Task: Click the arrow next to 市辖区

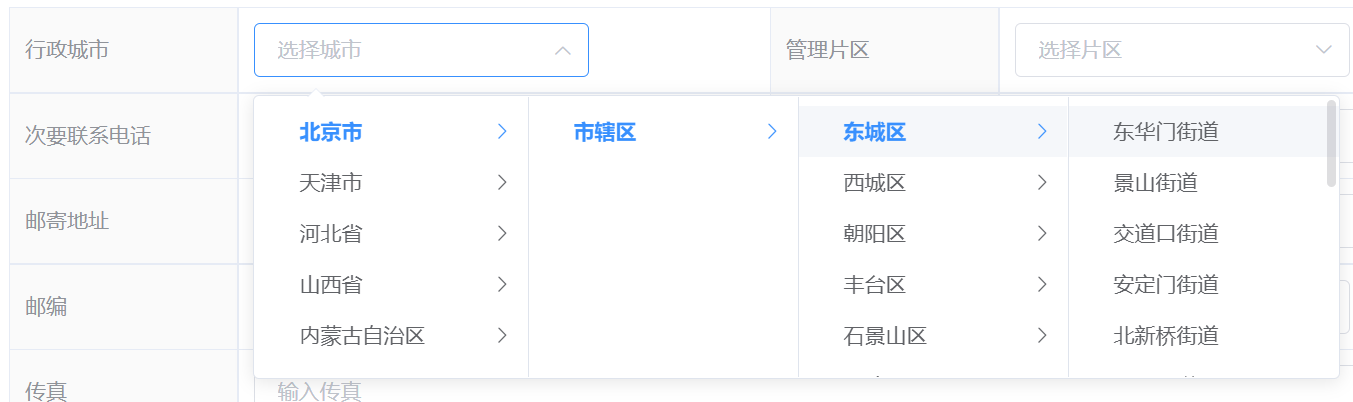Action: [x=772, y=131]
